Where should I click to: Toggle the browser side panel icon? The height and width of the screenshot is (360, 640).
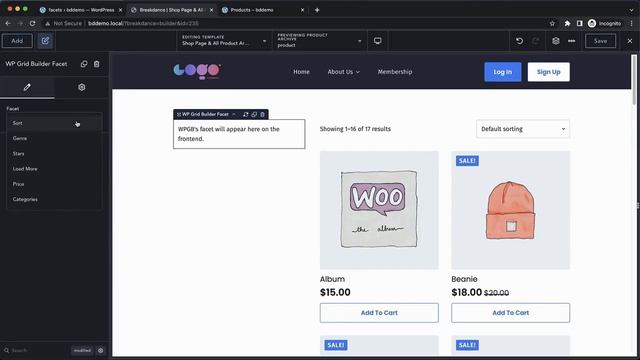point(580,24)
